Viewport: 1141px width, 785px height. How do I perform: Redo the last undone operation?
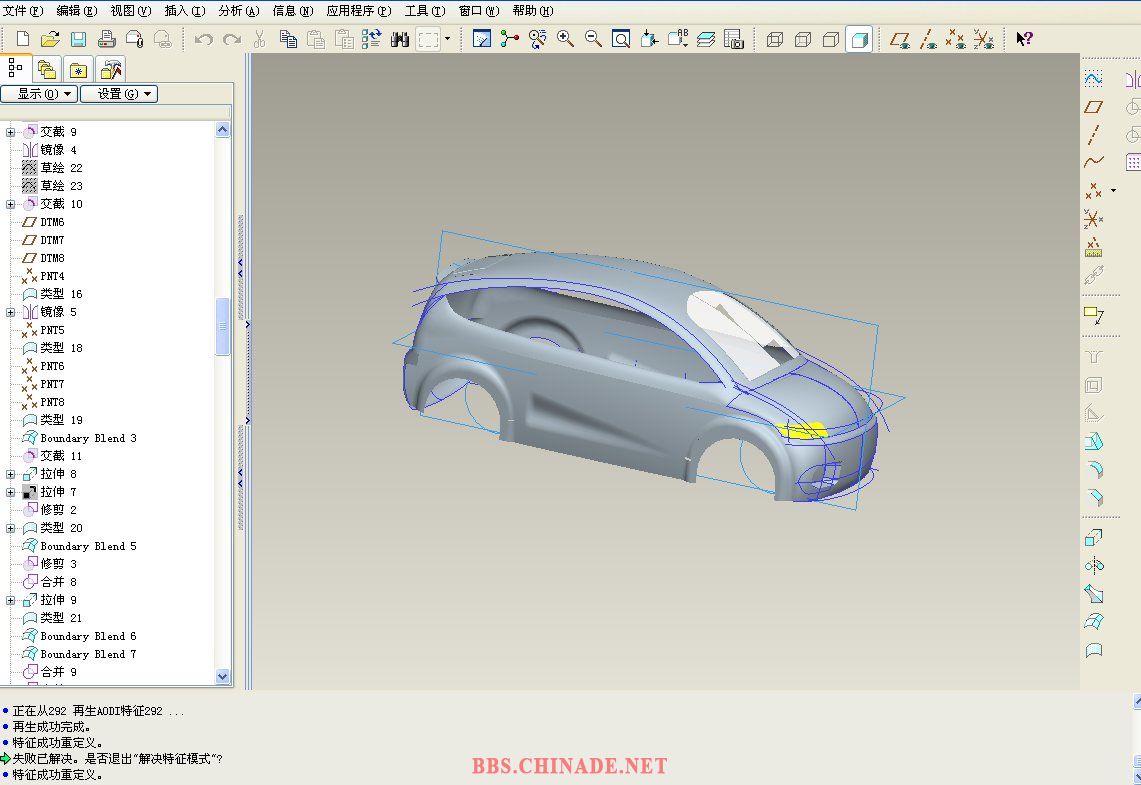pos(231,39)
